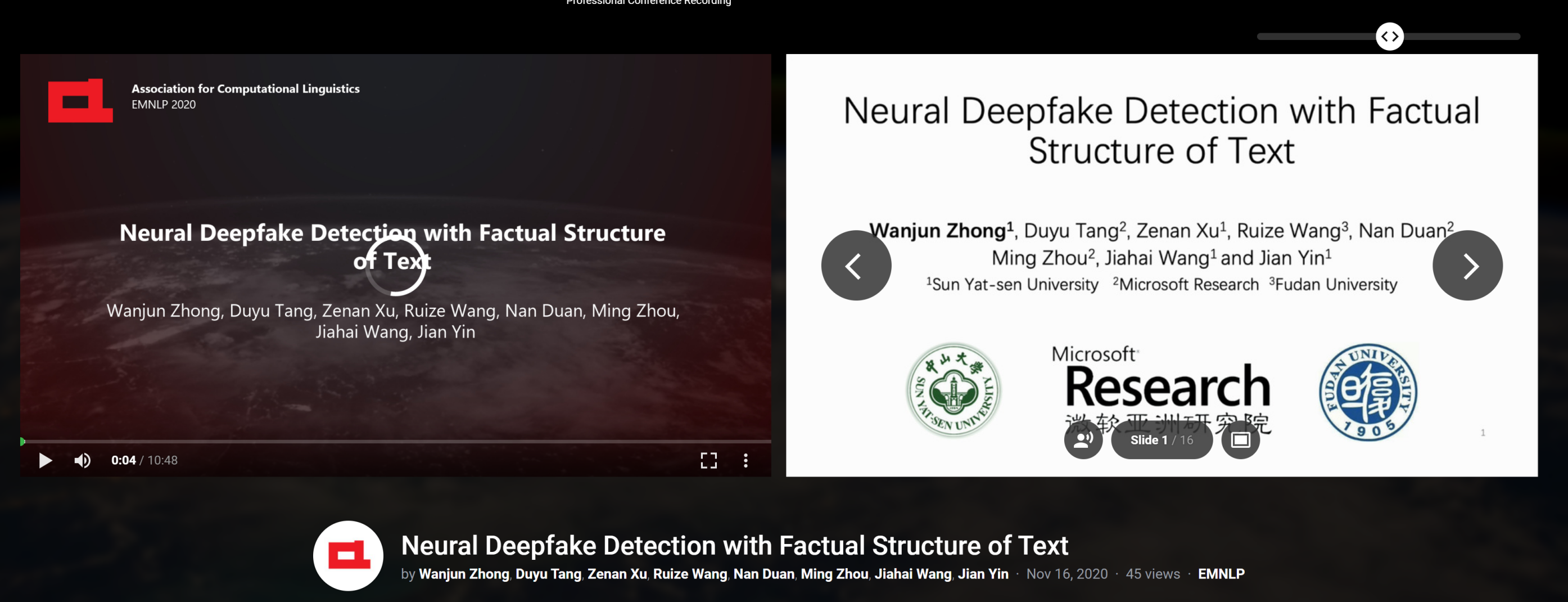Screen dimensions: 1568x602
Task: Mute the video volume speaker icon
Action: (82, 460)
